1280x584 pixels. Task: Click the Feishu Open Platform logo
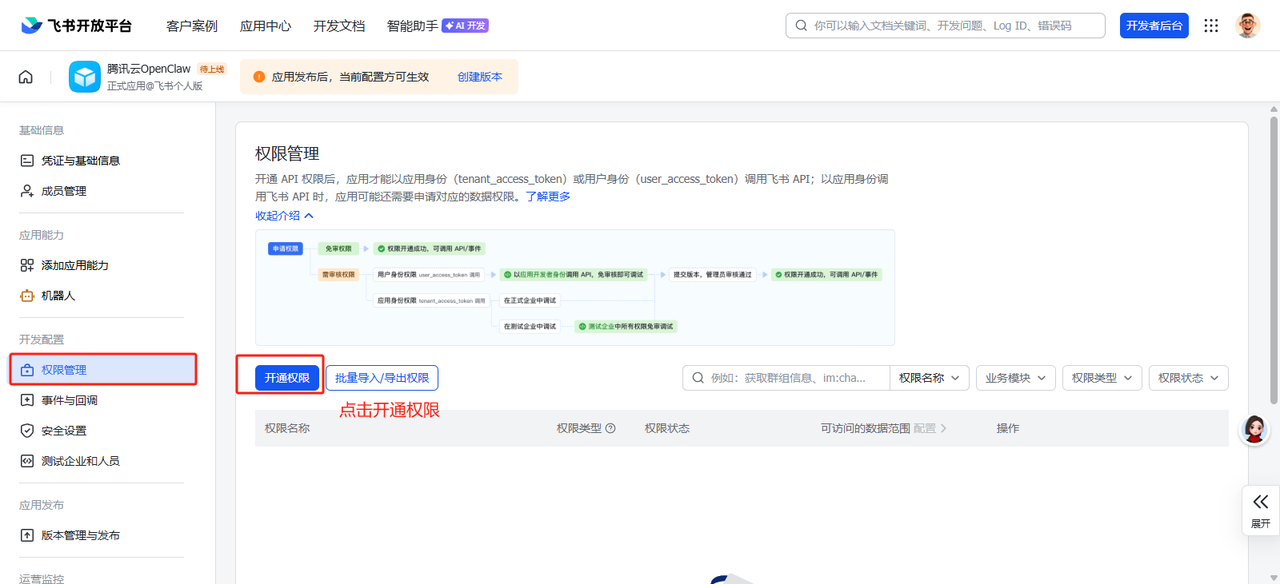[76, 26]
